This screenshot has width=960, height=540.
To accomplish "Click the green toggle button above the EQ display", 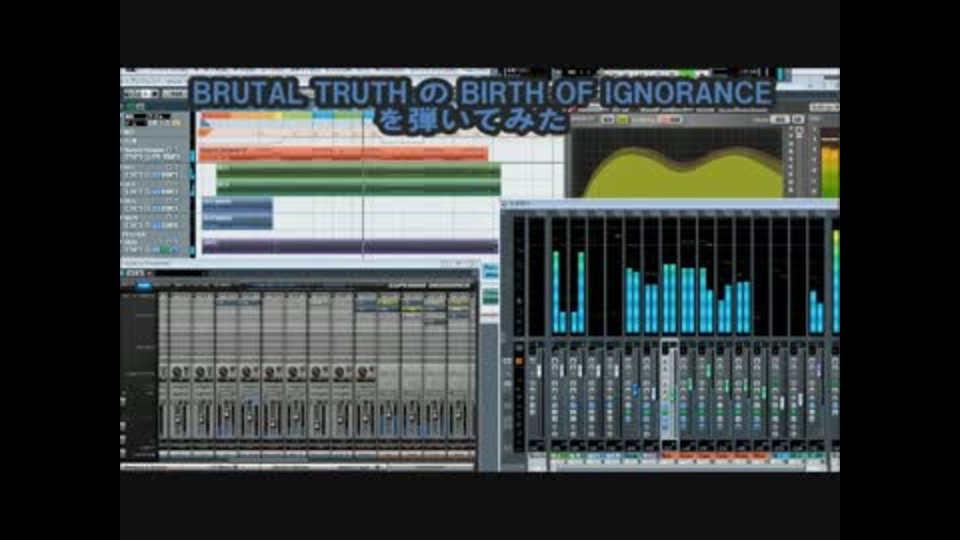I will click(623, 119).
